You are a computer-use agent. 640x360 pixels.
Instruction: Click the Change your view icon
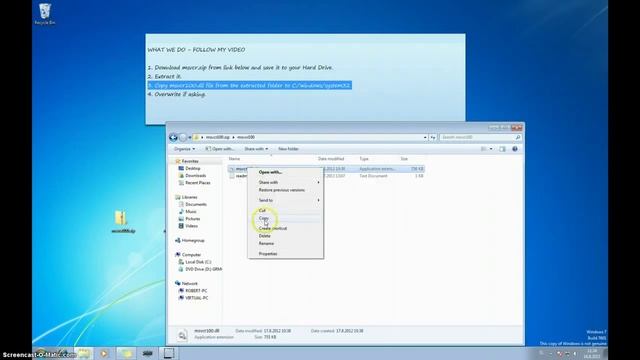(x=484, y=149)
